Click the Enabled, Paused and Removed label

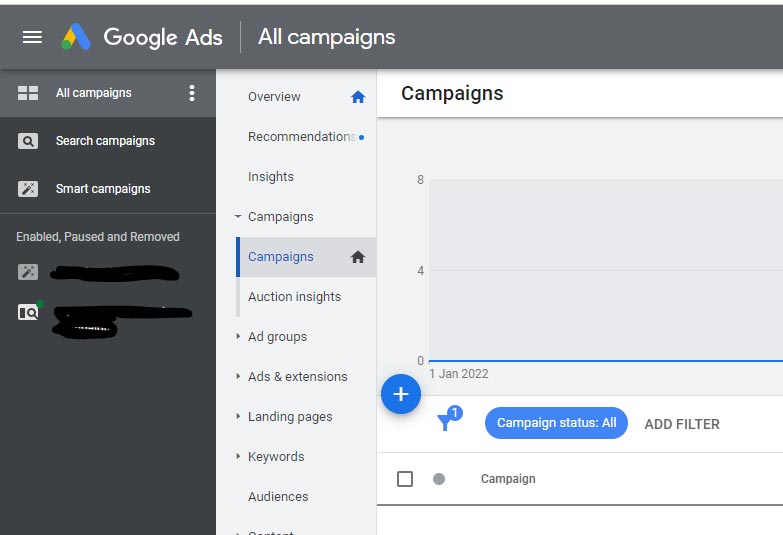point(98,237)
